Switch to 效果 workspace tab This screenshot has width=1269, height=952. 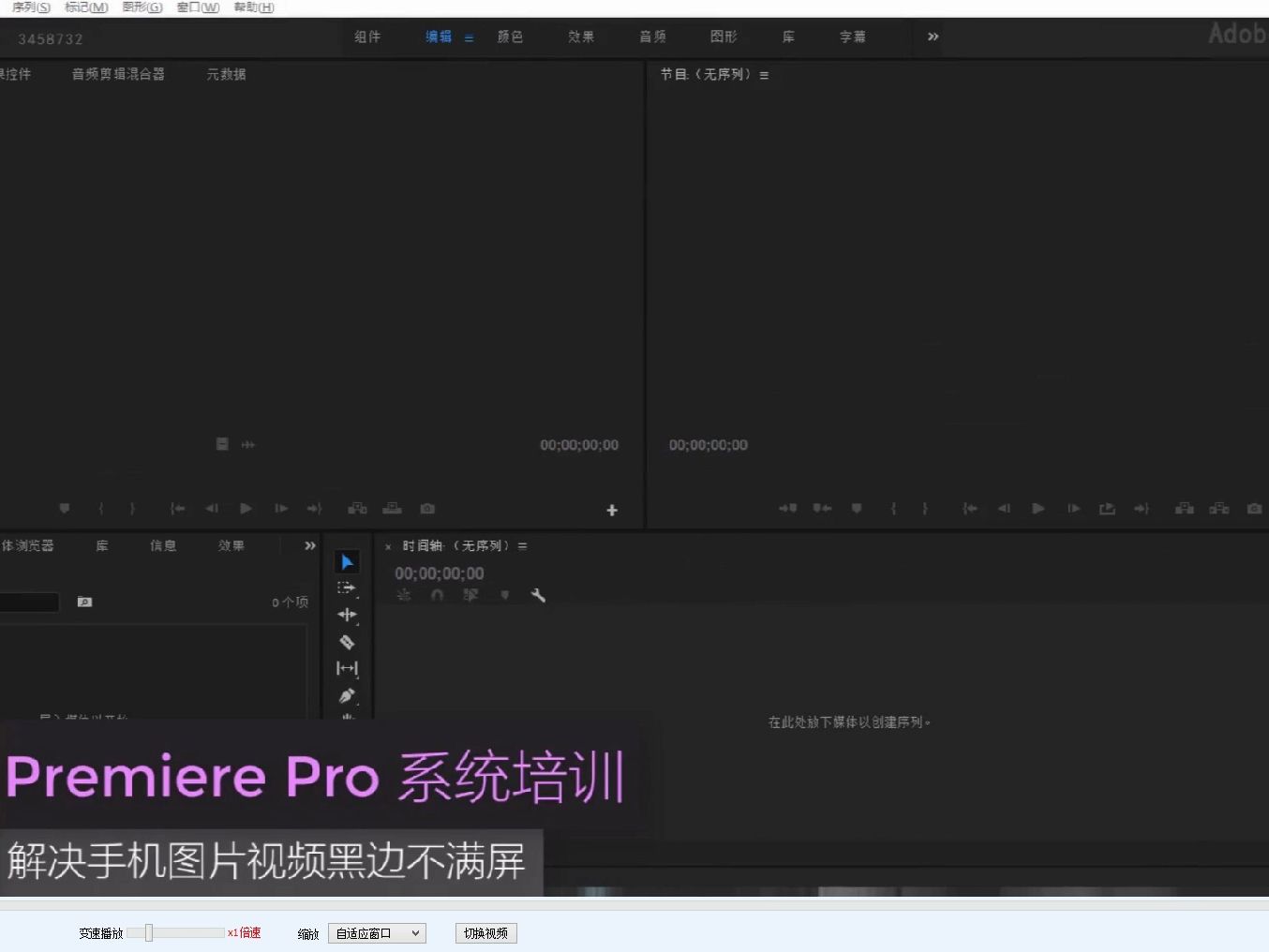[581, 37]
